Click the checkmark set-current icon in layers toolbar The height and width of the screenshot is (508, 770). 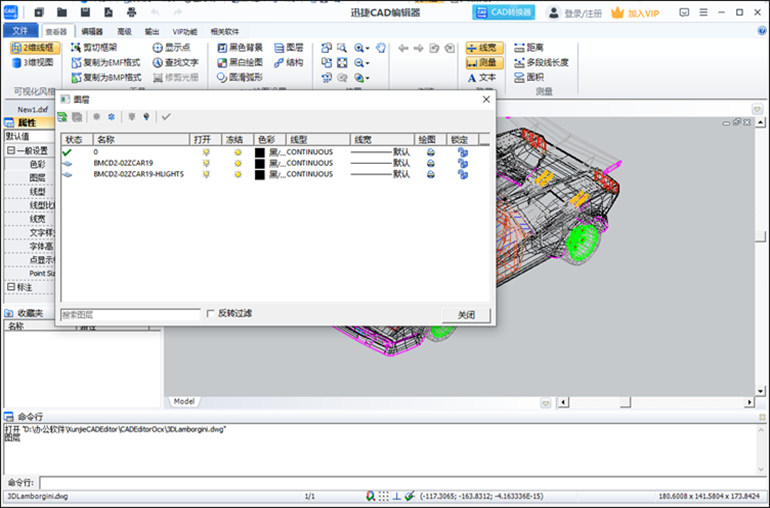[x=166, y=117]
